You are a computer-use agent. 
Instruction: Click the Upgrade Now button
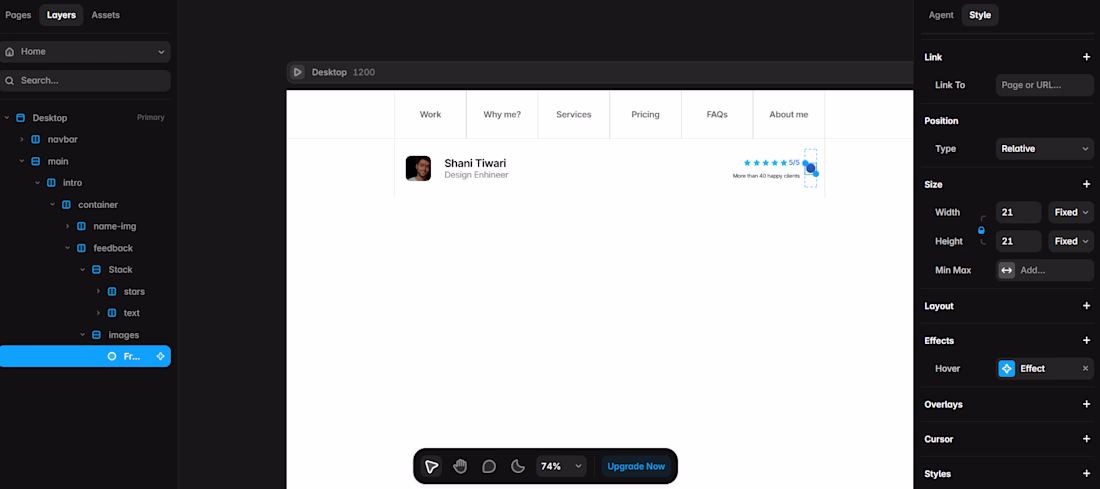pyautogui.click(x=636, y=467)
